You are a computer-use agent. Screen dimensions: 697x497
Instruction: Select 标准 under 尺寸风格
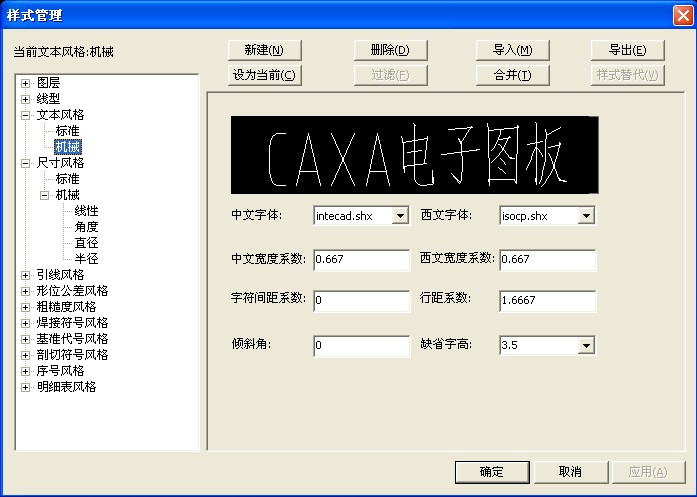tap(68, 179)
